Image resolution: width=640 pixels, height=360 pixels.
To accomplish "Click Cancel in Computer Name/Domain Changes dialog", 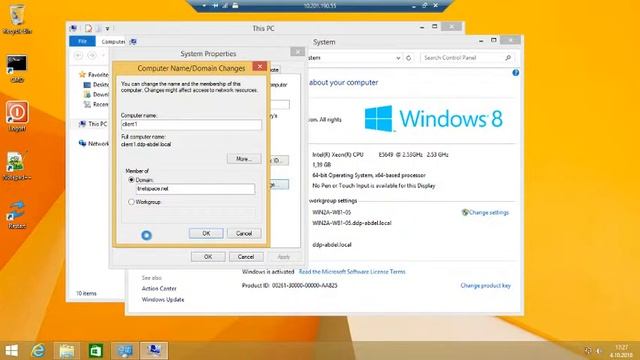I will (x=244, y=233).
